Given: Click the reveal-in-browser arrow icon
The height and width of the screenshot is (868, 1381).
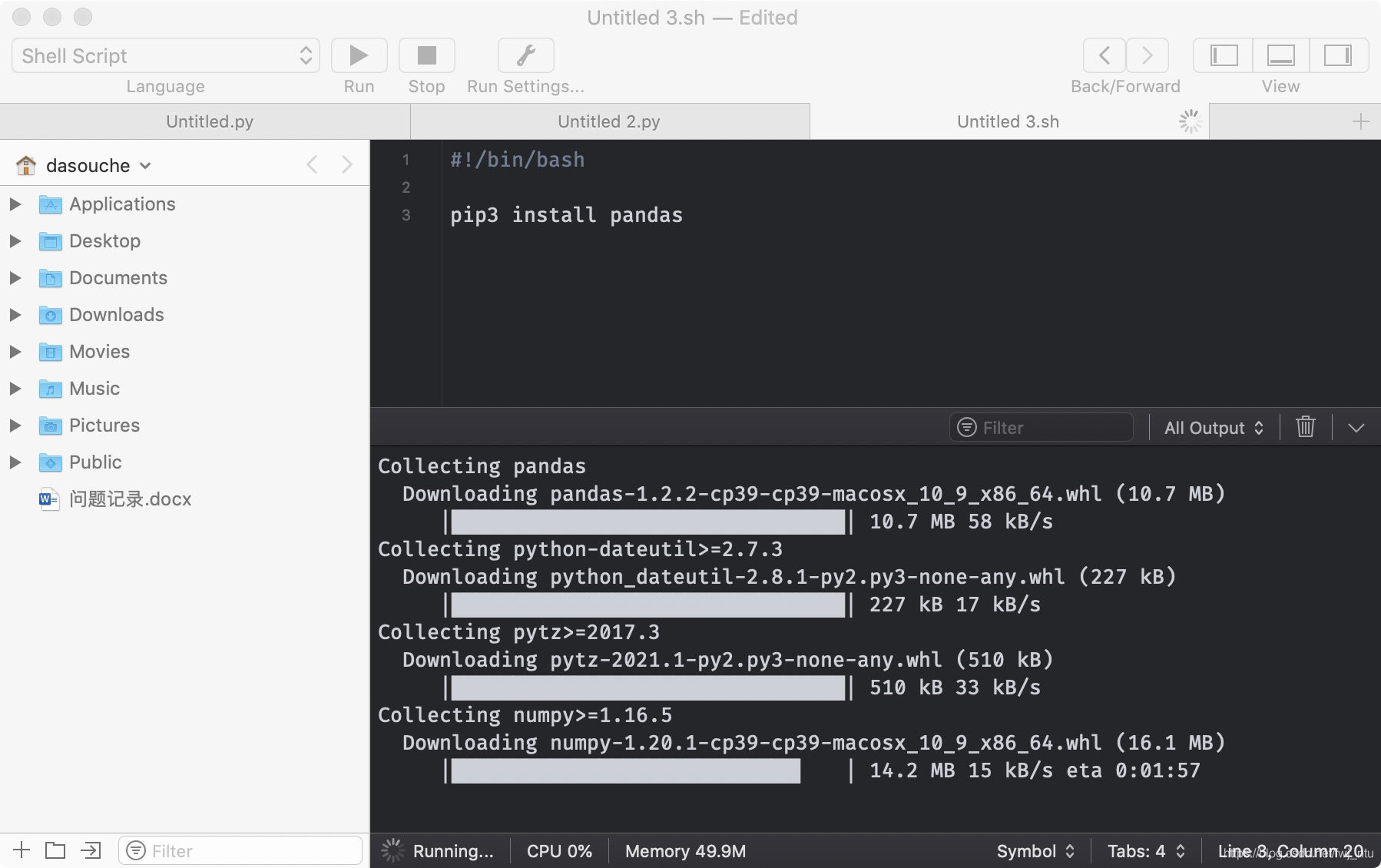Looking at the screenshot, I should pyautogui.click(x=91, y=850).
